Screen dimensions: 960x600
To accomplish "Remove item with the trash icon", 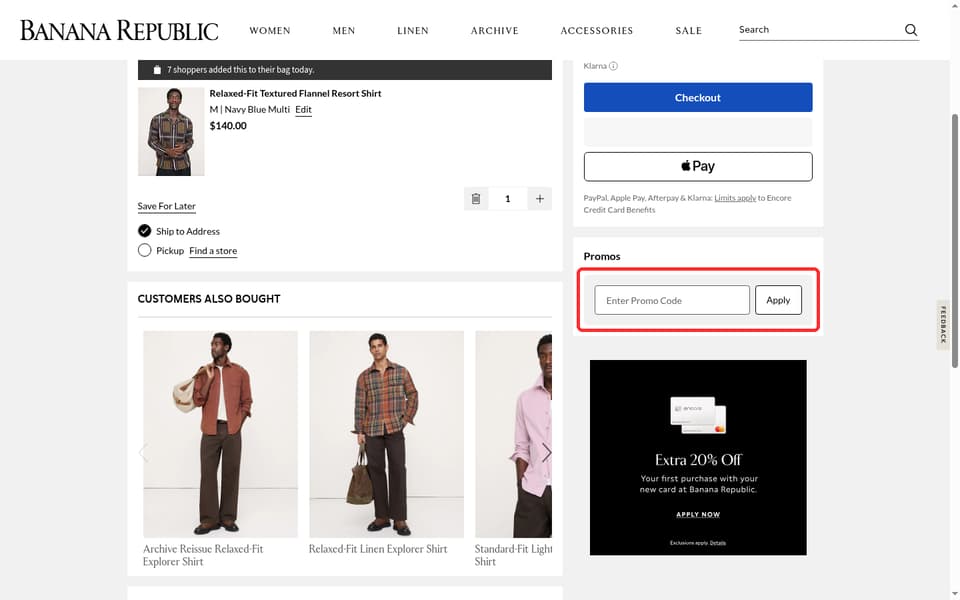I will click(x=476, y=199).
